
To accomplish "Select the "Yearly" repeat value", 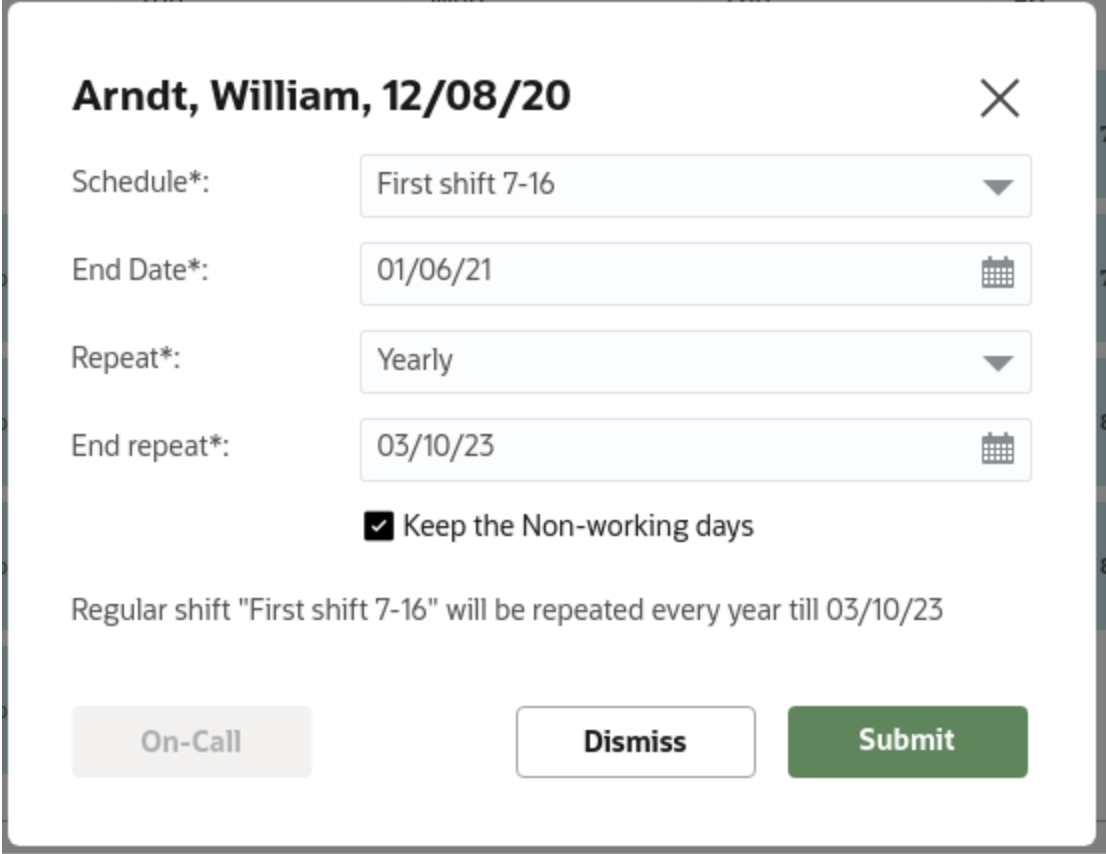I will pos(415,360).
